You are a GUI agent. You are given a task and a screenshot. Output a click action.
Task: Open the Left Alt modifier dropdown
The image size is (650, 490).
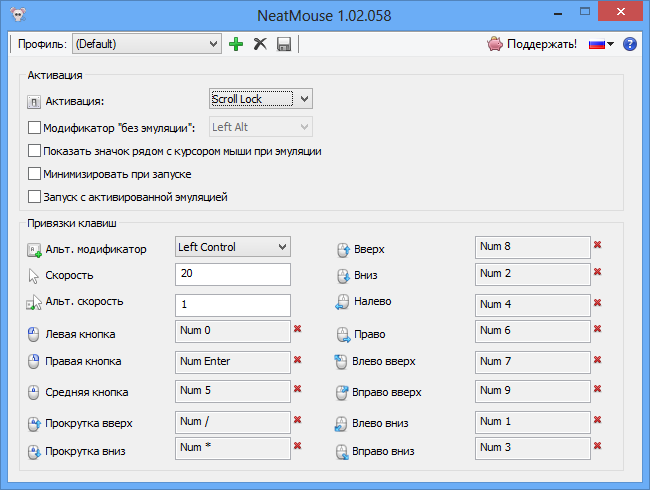tap(261, 127)
